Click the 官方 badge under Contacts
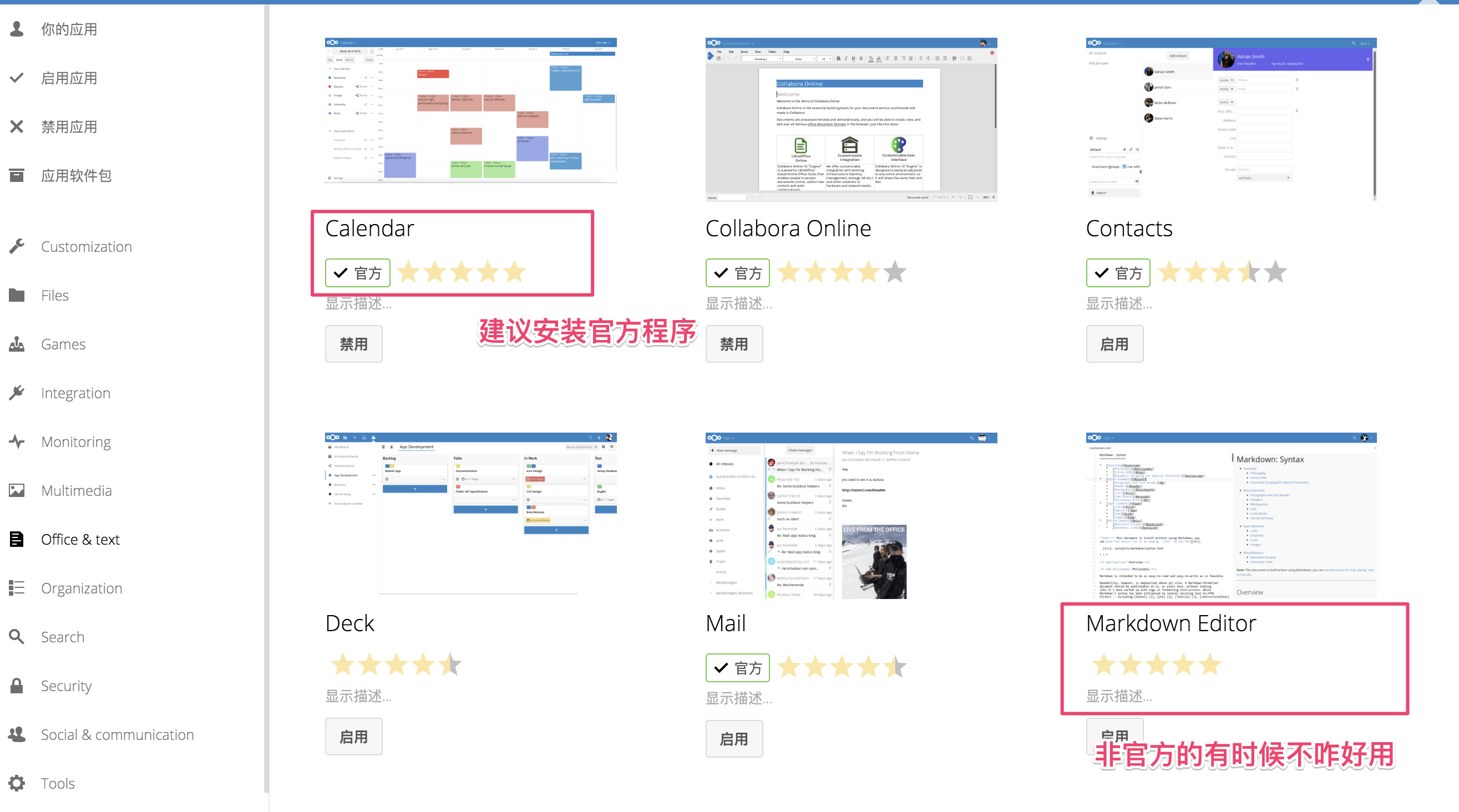This screenshot has width=1459, height=812. point(1118,273)
